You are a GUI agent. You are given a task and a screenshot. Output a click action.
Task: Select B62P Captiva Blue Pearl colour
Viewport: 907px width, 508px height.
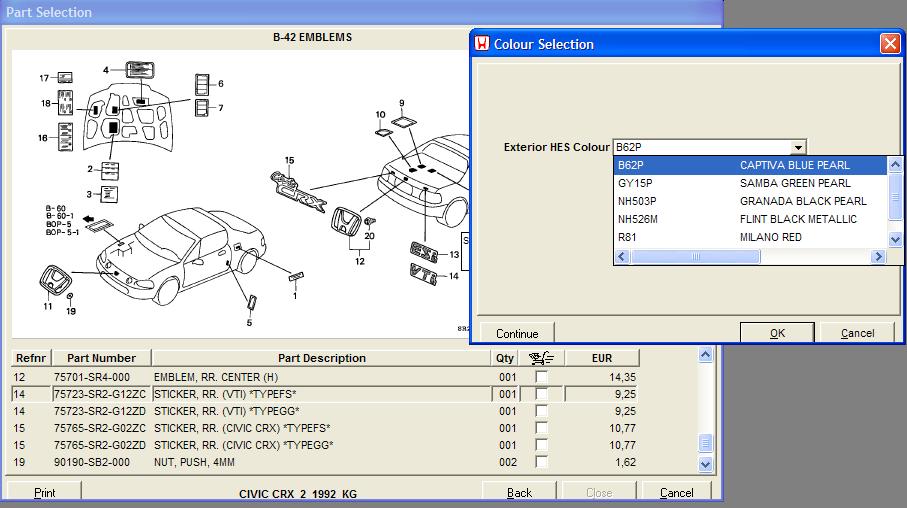[x=750, y=165]
